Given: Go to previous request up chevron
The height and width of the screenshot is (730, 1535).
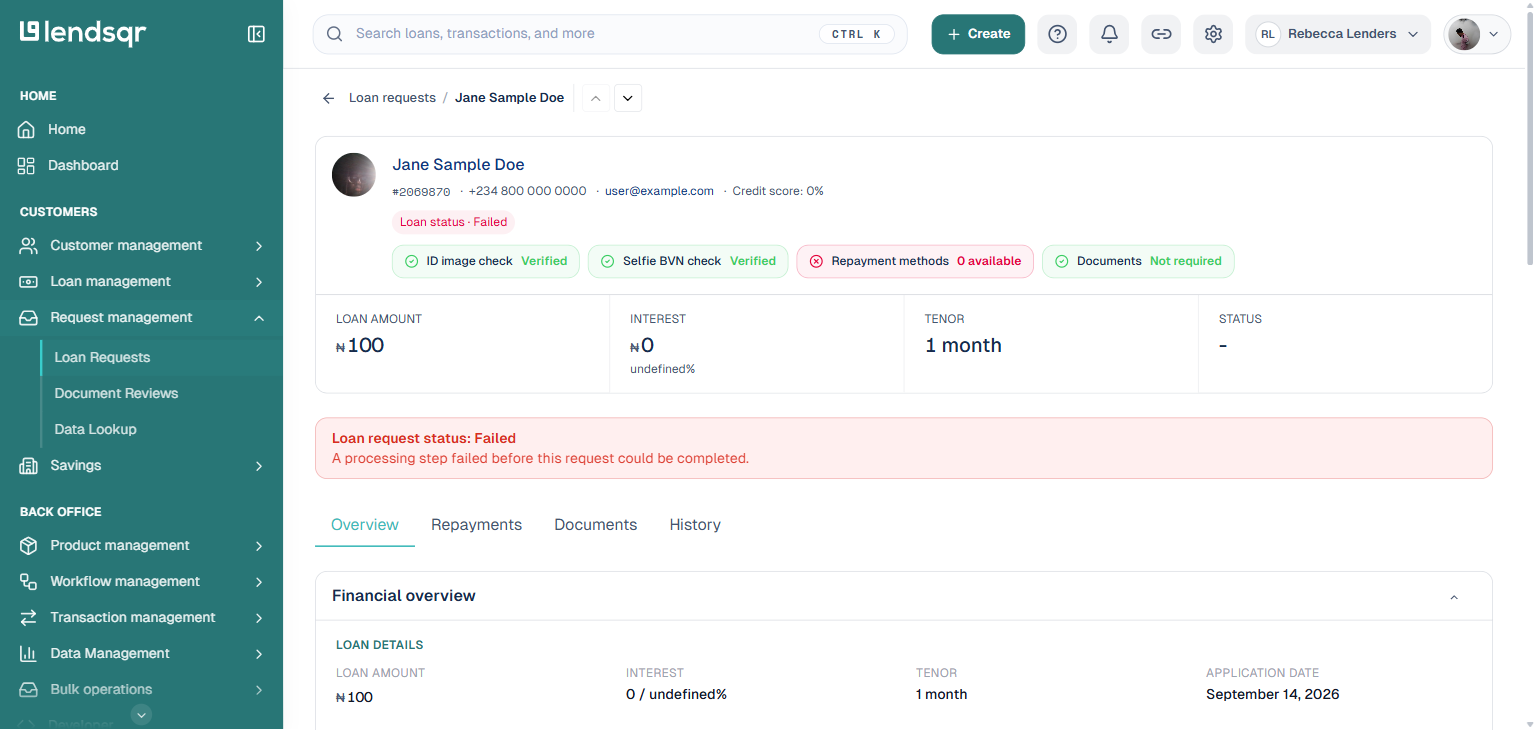Looking at the screenshot, I should point(596,98).
